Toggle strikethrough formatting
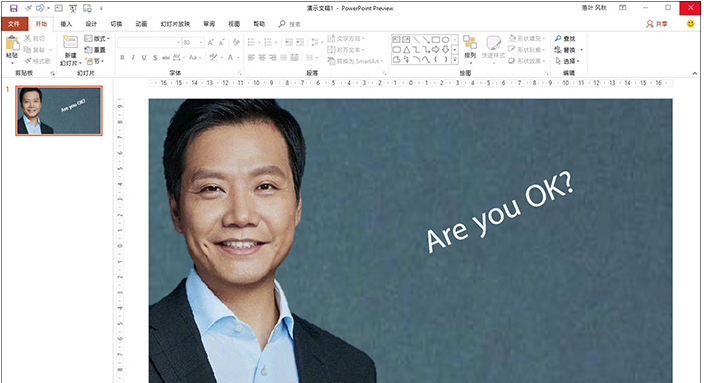The height and width of the screenshot is (383, 704). pyautogui.click(x=166, y=57)
